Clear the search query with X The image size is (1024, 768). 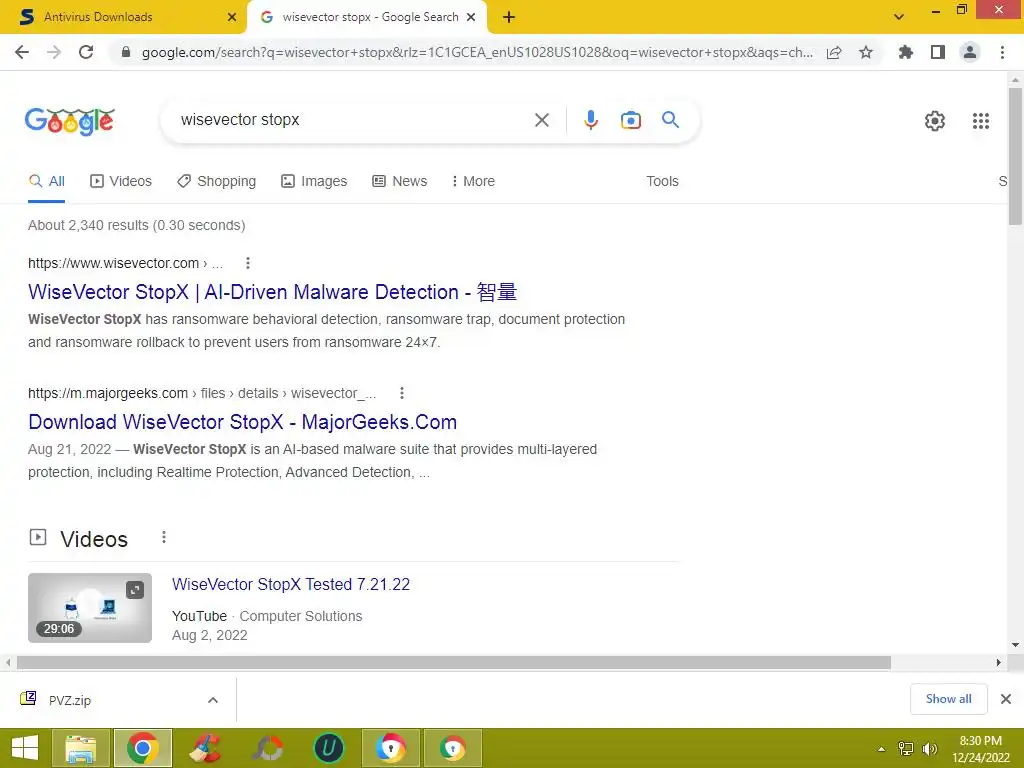tap(541, 120)
